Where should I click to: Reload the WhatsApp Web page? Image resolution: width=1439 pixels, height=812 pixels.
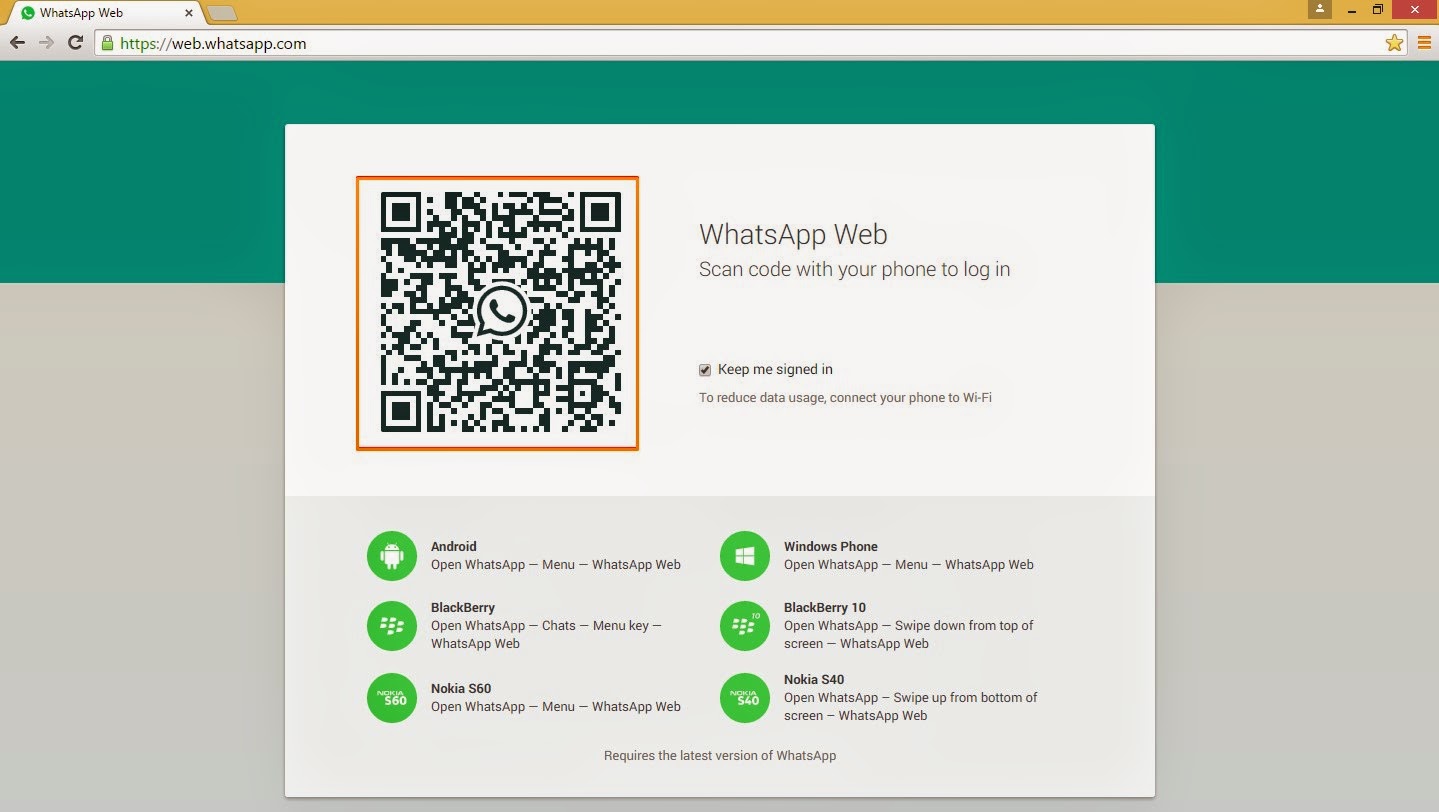point(75,43)
